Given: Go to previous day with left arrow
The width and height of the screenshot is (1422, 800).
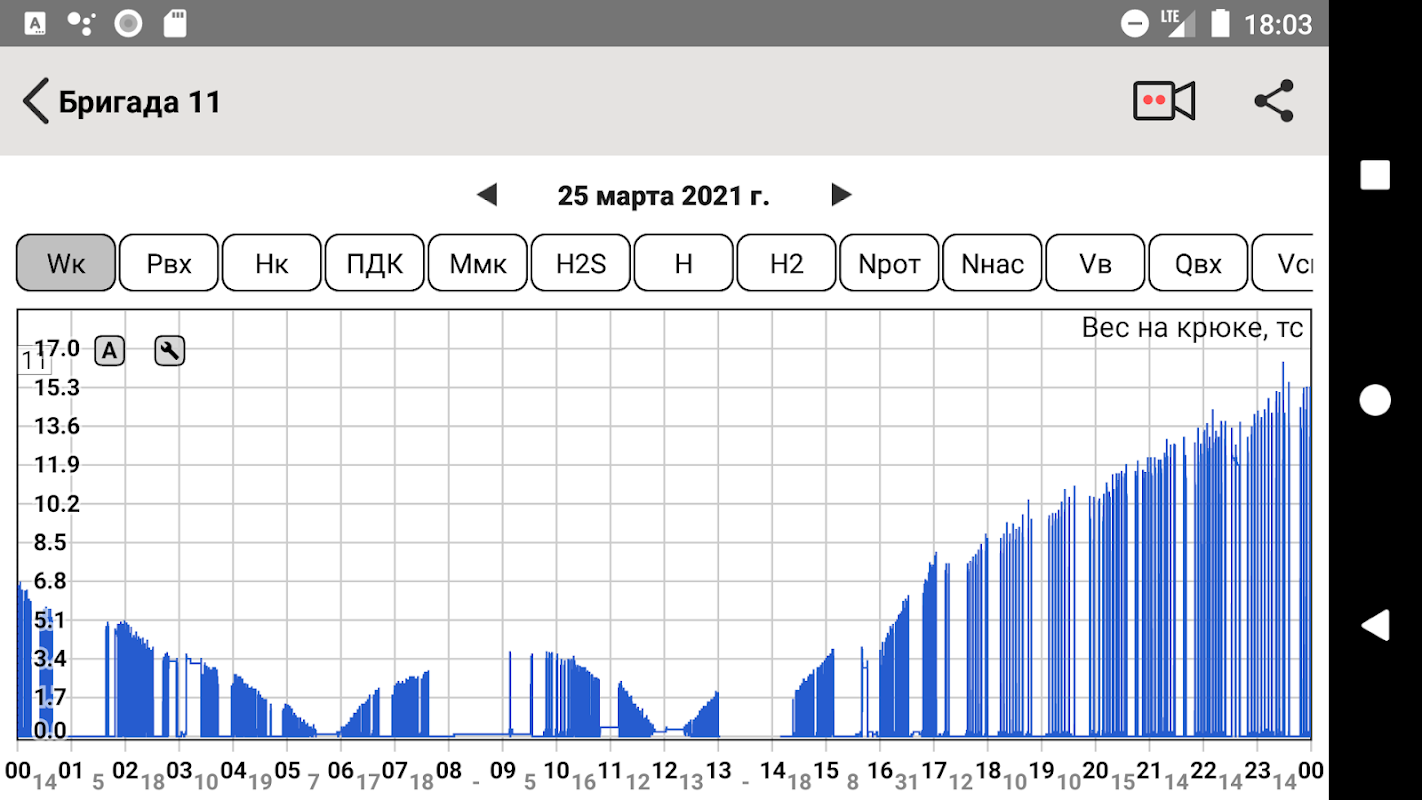Looking at the screenshot, I should tap(487, 195).
